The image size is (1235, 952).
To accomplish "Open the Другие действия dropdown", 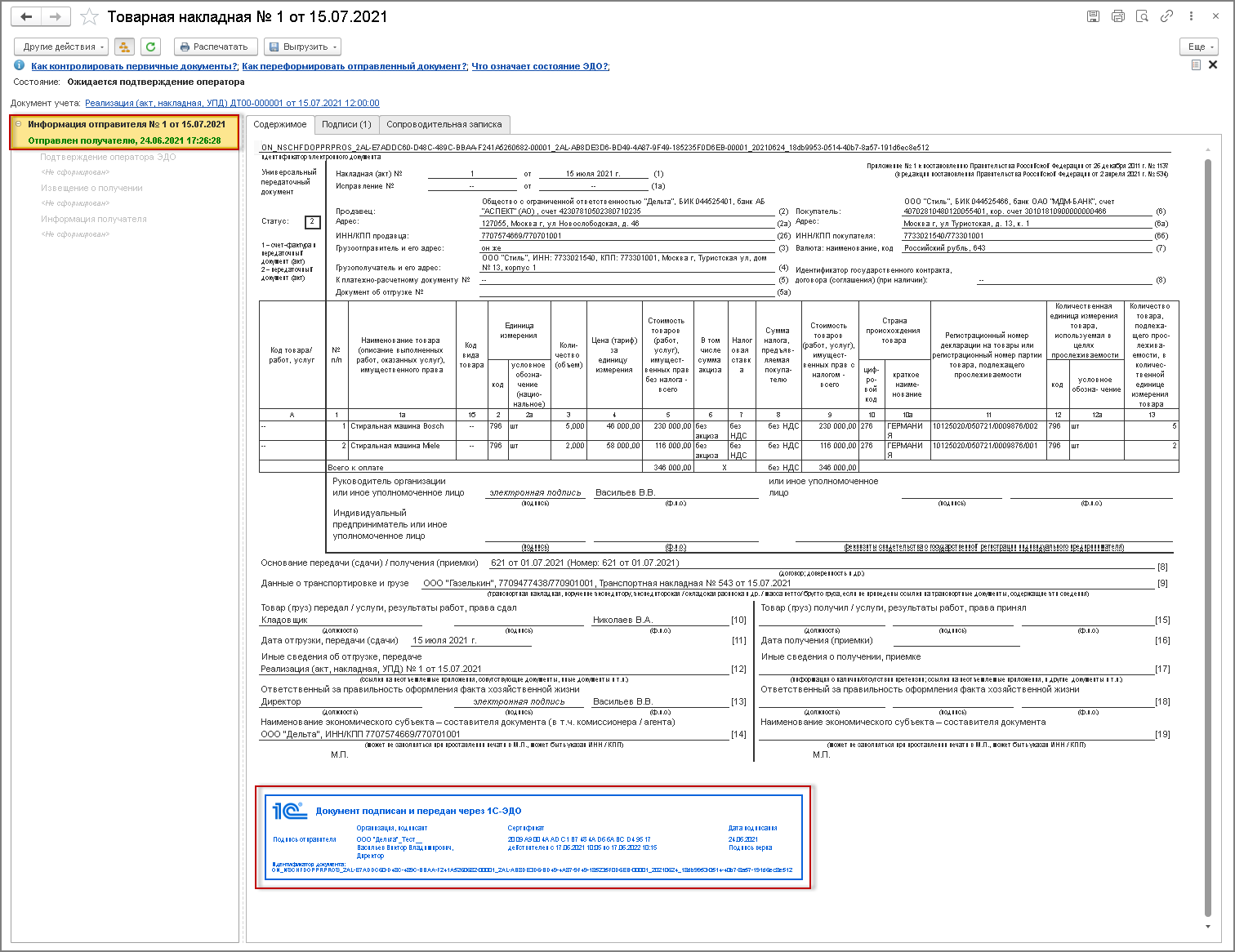I will click(x=61, y=47).
